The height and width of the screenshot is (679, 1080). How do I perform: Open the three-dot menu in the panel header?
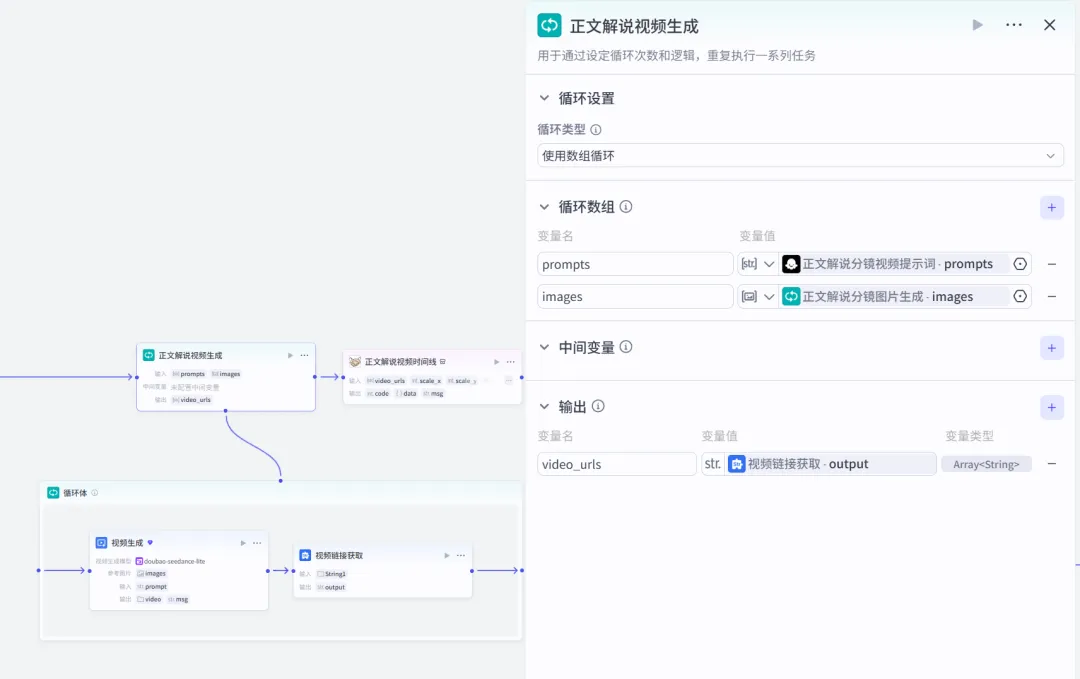pyautogui.click(x=1014, y=25)
